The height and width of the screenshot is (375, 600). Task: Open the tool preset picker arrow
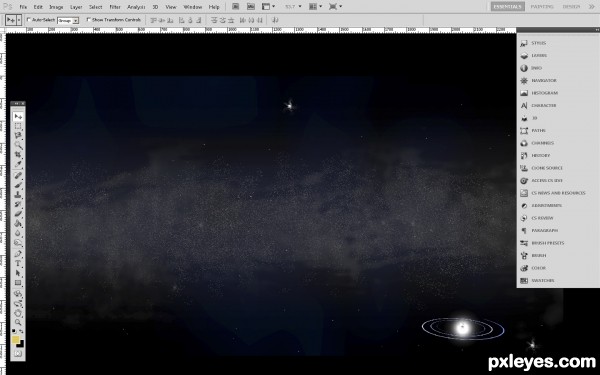click(19, 20)
